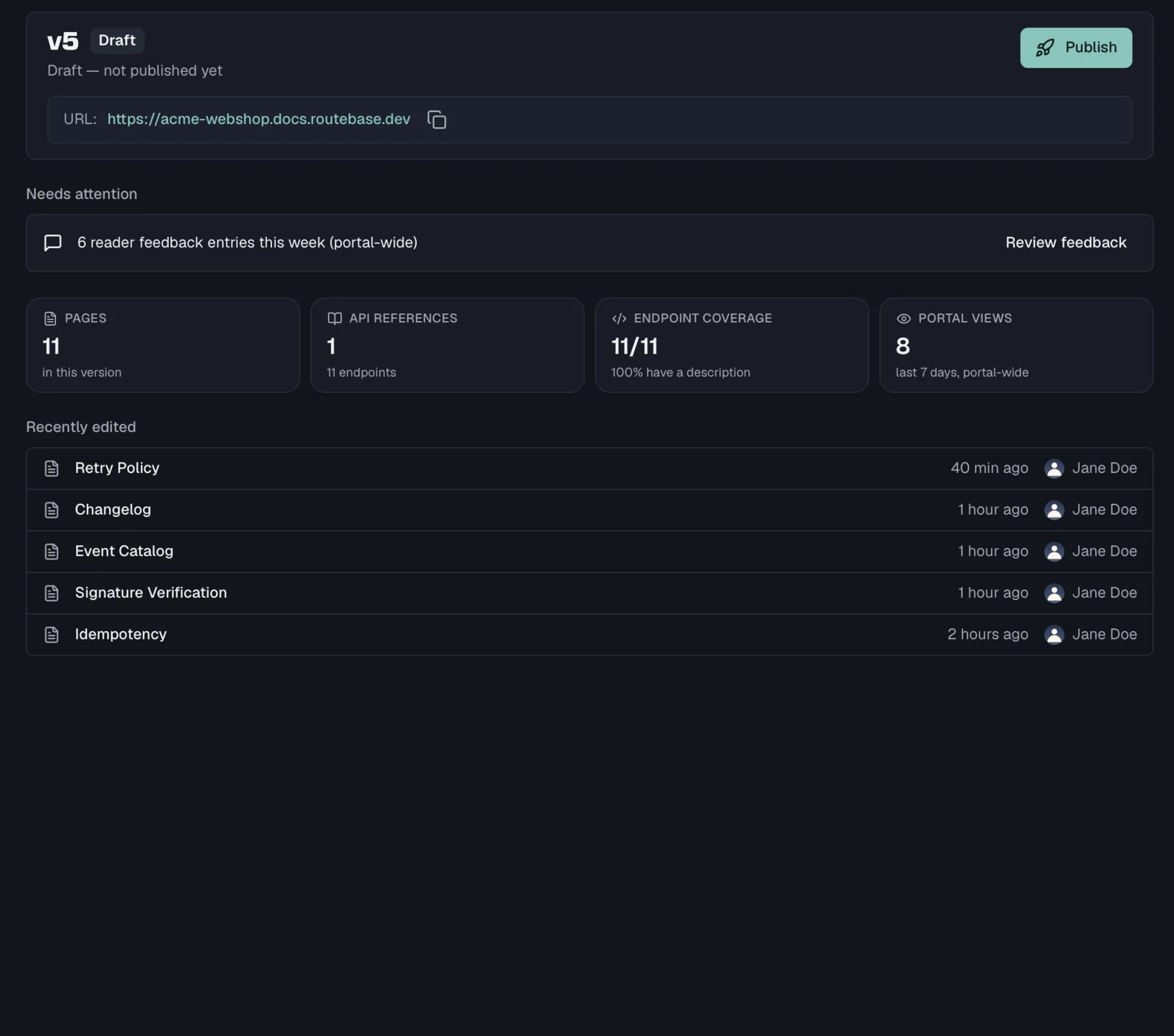
Task: Open the Event Catalog page
Action: click(590, 551)
